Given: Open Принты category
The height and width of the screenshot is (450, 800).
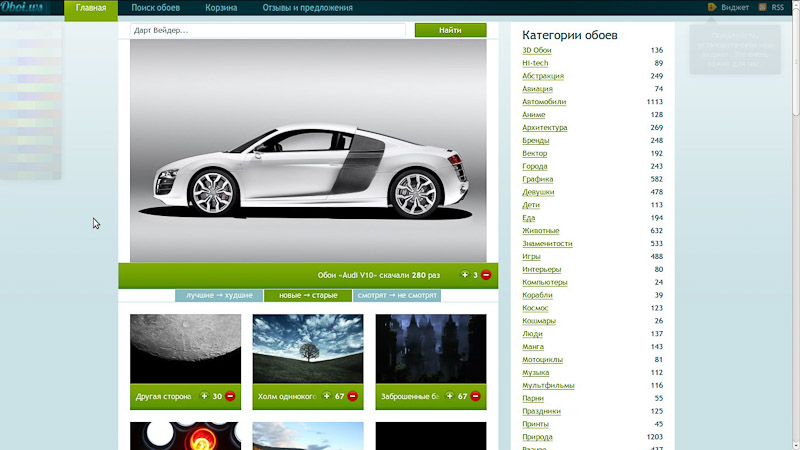Looking at the screenshot, I should [x=536, y=424].
